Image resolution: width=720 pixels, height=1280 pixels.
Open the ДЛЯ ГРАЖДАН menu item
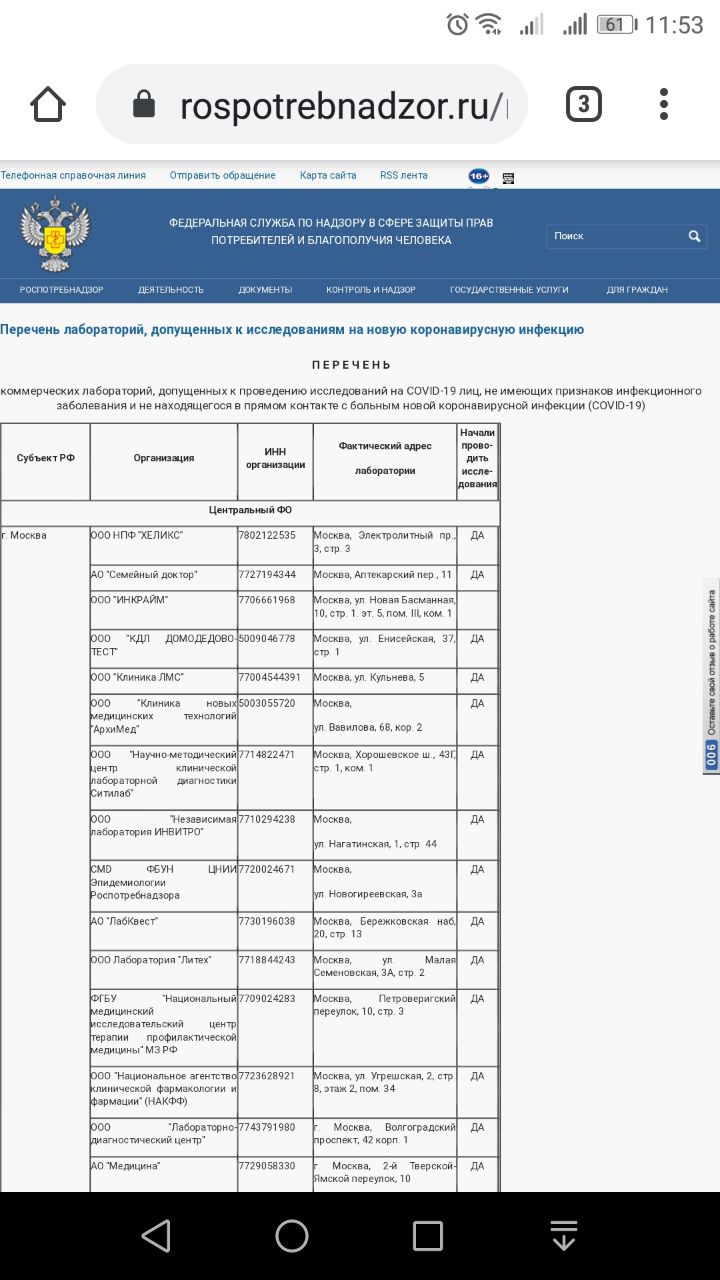coord(637,290)
